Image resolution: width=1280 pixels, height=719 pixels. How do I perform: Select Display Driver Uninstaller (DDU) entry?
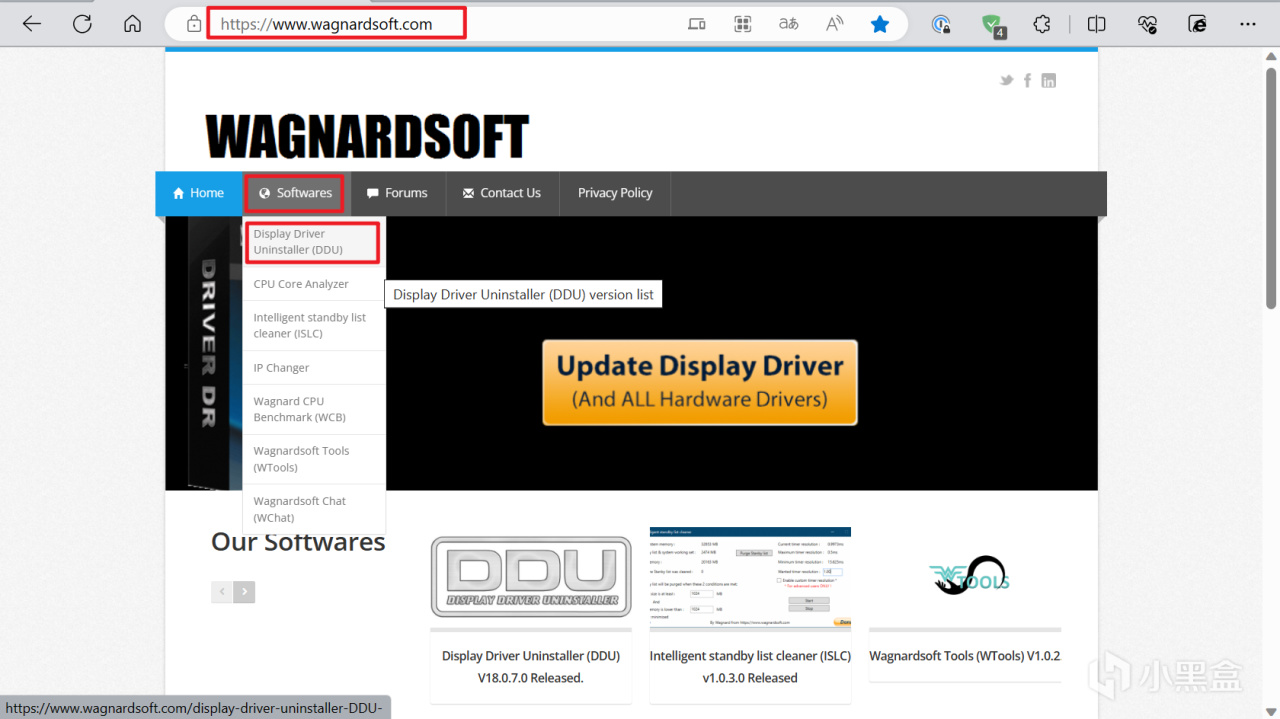pos(313,242)
